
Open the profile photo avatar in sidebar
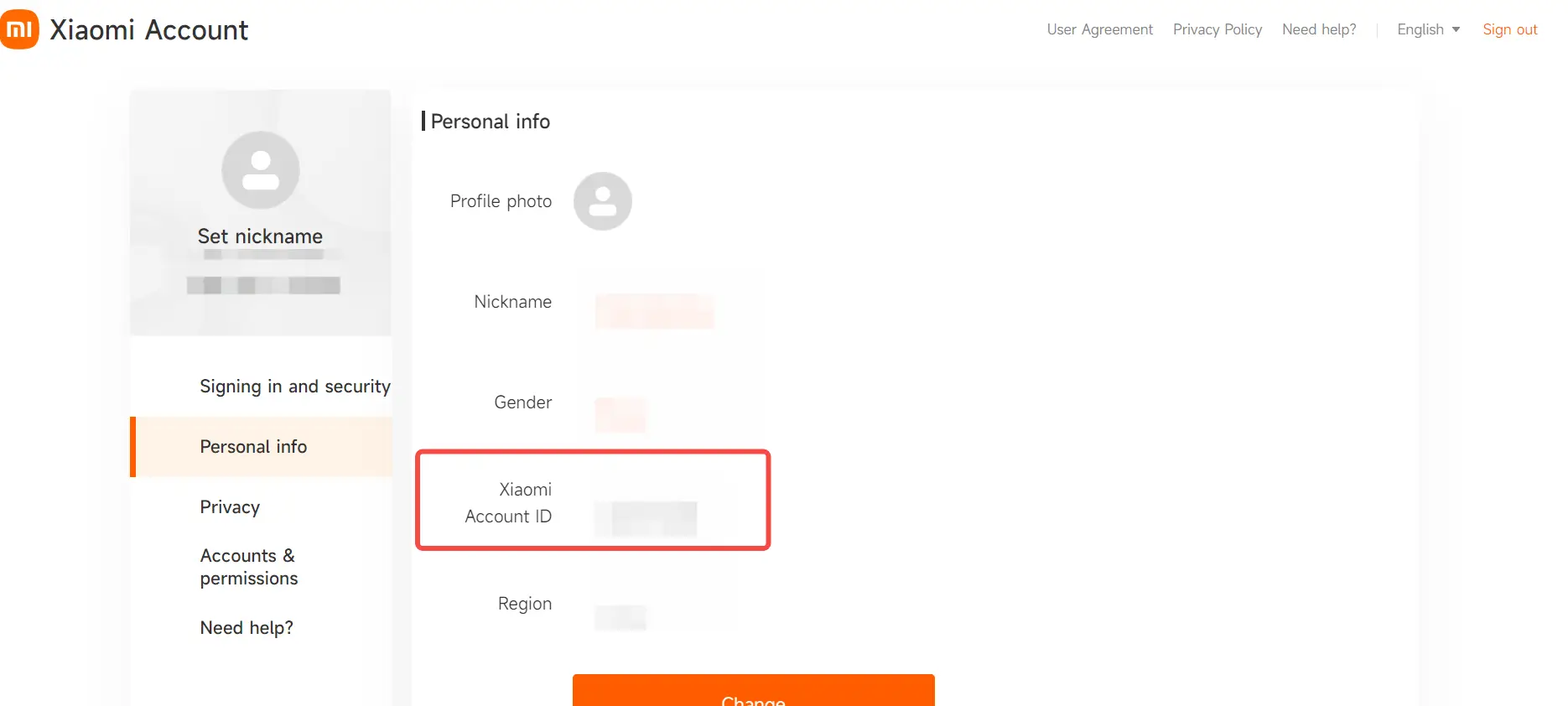260,170
